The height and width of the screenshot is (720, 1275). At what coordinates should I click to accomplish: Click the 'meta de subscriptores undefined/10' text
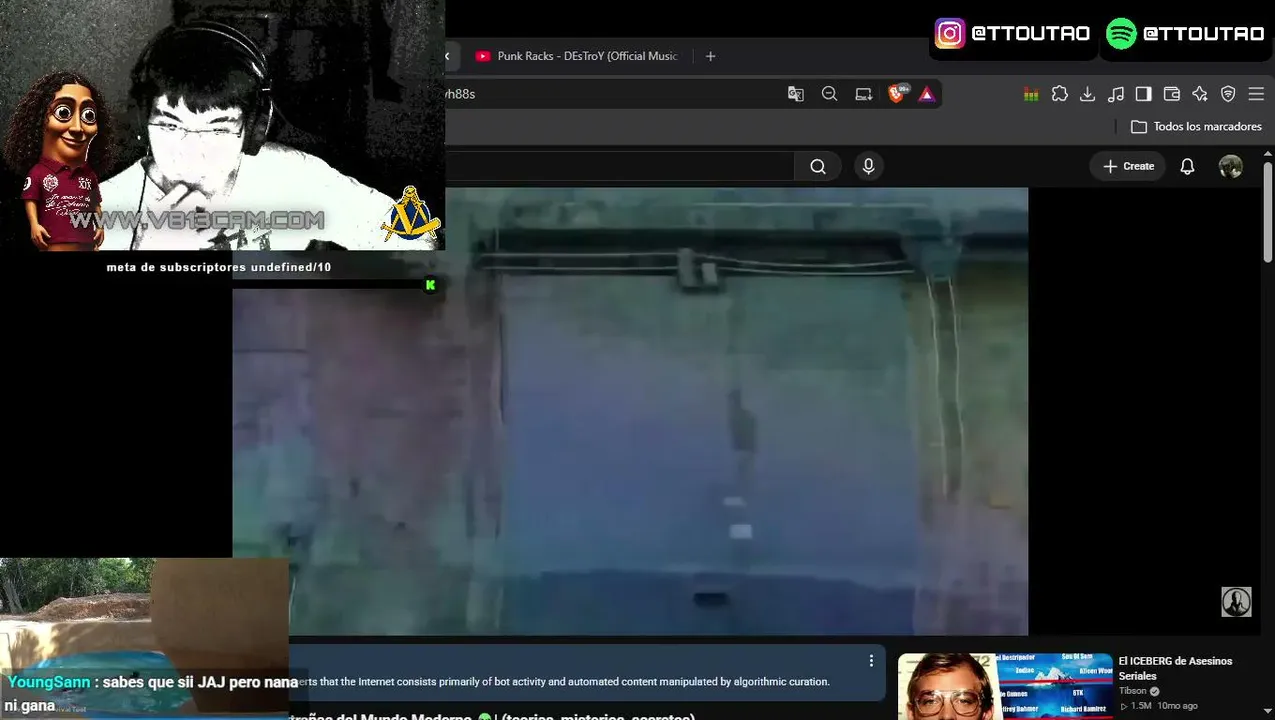click(x=219, y=267)
